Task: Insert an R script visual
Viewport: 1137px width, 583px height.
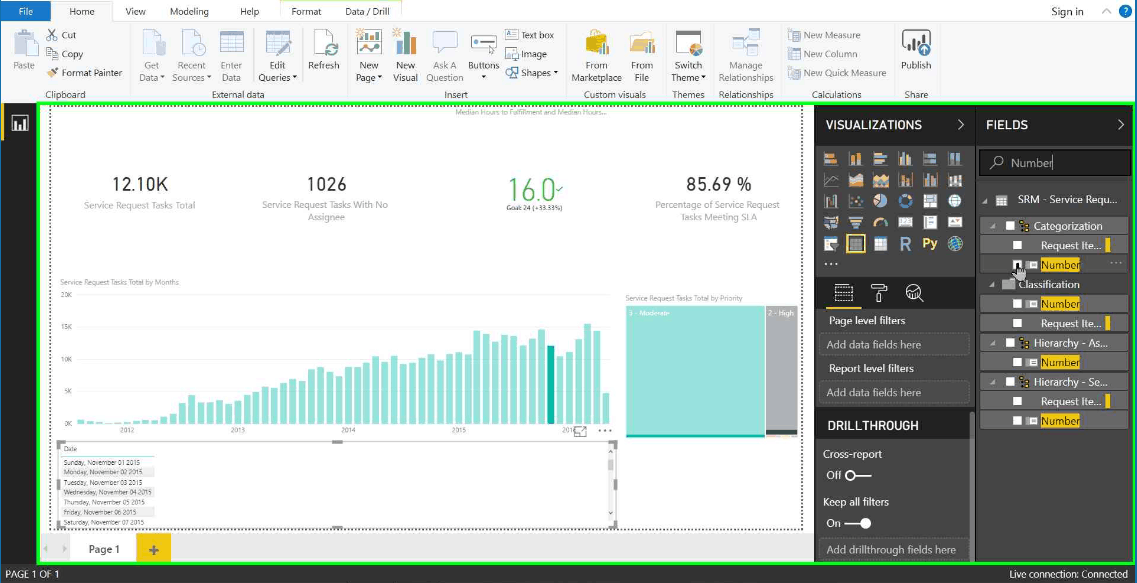Action: pyautogui.click(x=905, y=244)
